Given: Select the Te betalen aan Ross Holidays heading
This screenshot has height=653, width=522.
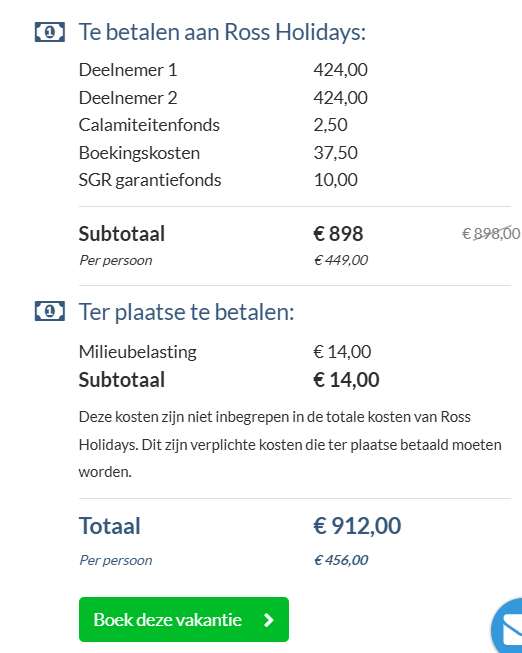Looking at the screenshot, I should 222,32.
